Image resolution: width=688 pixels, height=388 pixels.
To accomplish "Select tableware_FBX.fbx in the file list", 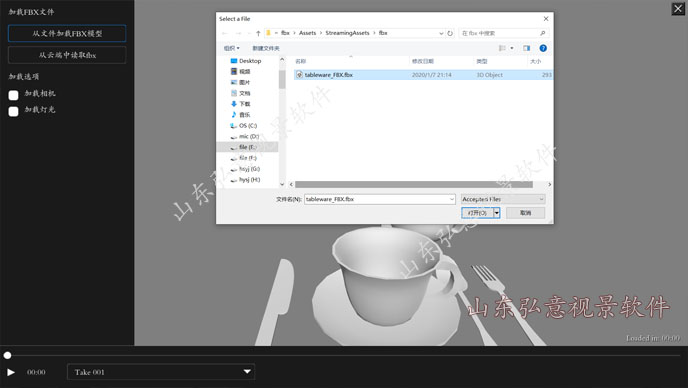I will coord(423,75).
